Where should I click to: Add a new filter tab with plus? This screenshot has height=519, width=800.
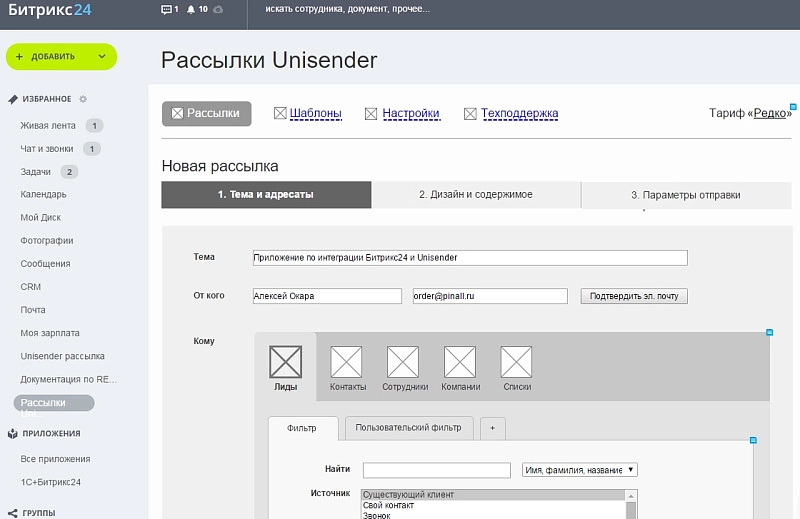[x=493, y=428]
